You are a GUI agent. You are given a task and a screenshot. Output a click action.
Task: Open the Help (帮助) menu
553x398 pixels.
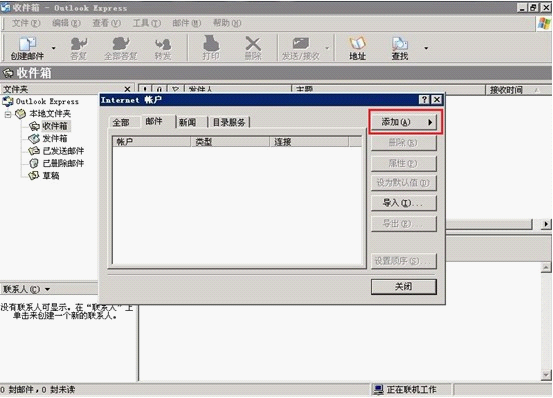(227, 23)
